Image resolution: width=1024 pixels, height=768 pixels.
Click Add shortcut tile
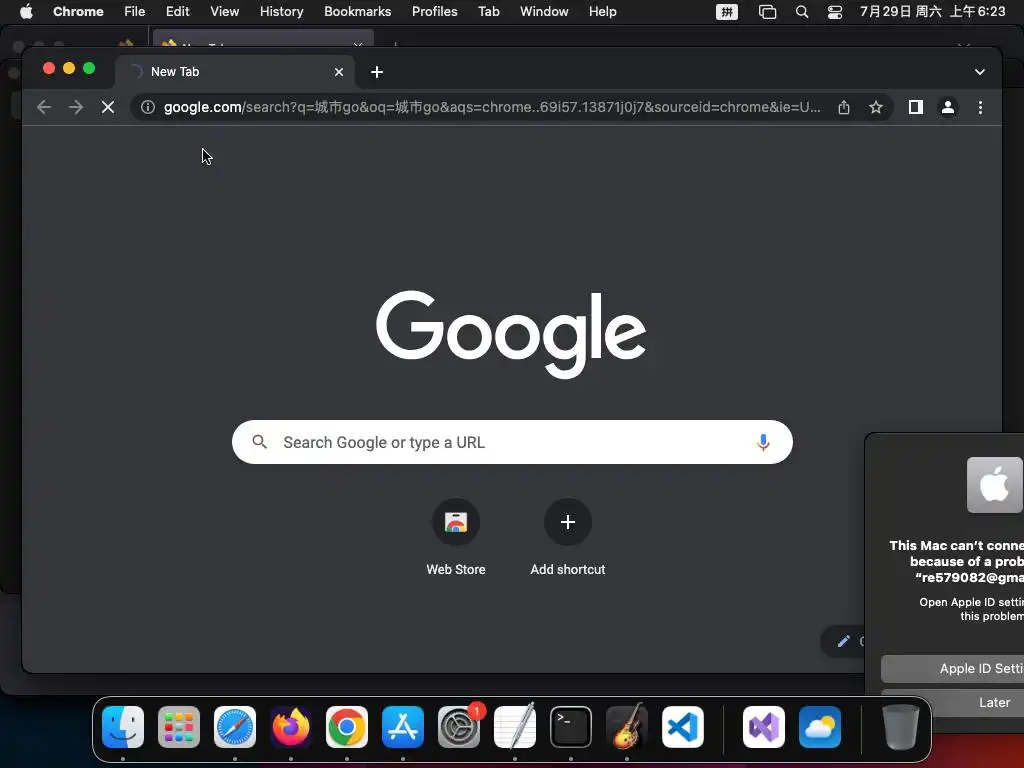(x=568, y=537)
